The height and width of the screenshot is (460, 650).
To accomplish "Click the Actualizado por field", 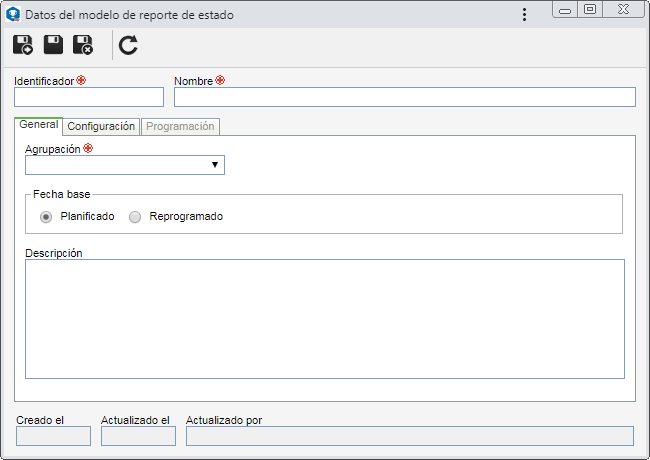I will tap(410, 436).
